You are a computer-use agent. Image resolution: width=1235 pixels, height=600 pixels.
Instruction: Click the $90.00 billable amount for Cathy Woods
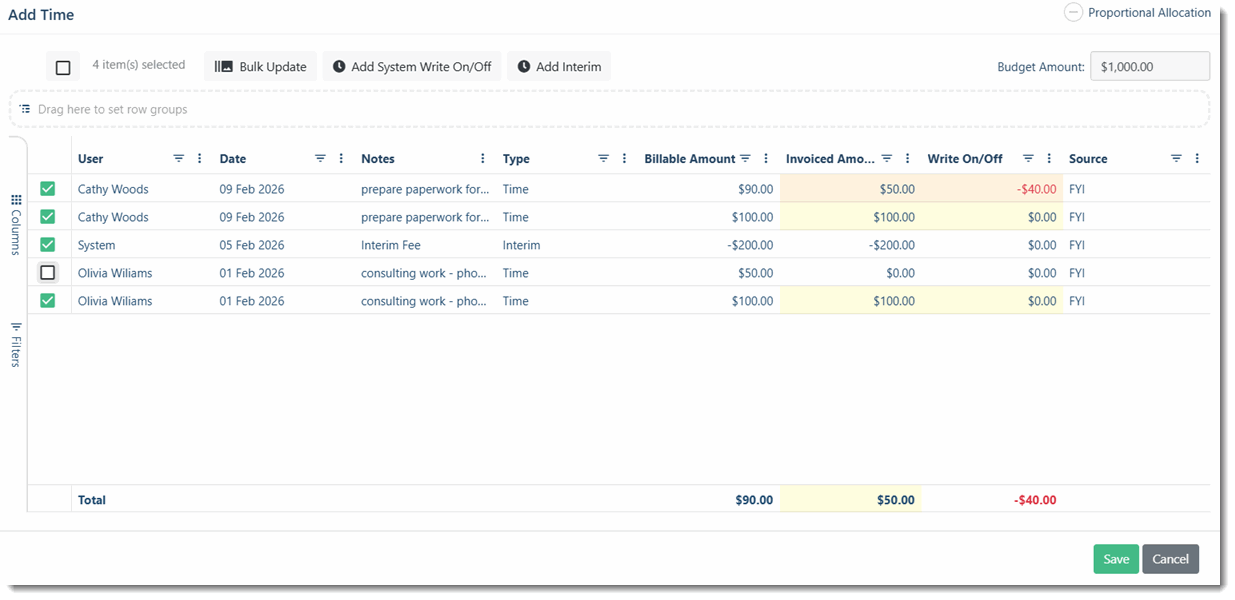(x=709, y=189)
